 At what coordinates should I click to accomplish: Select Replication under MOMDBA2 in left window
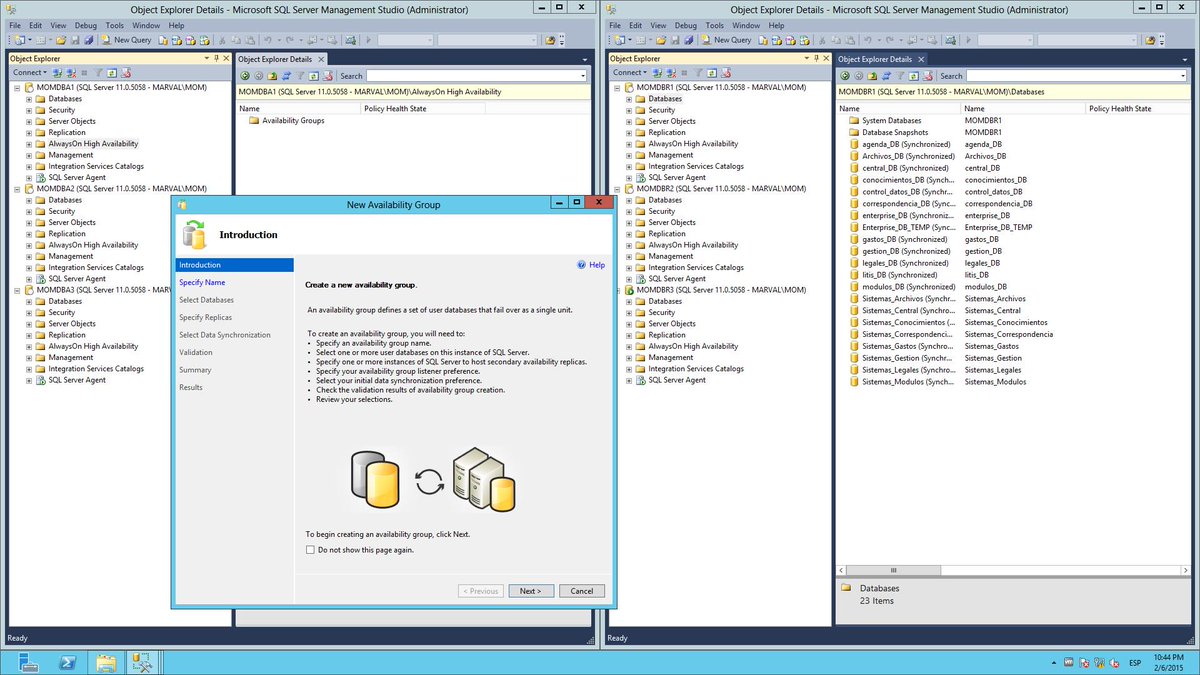[67, 234]
